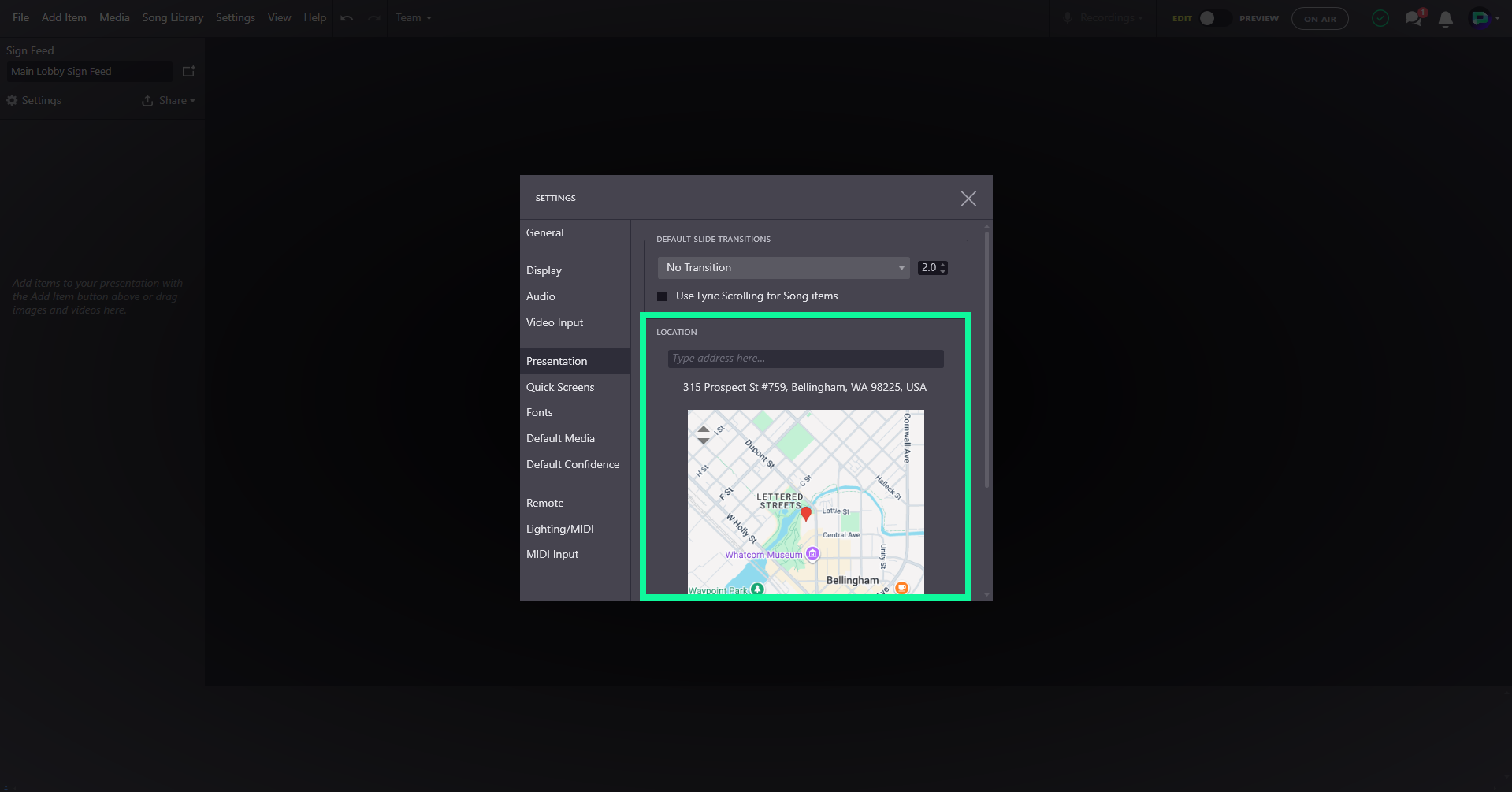This screenshot has height=792, width=1512.
Task: Open the No Transition dropdown
Action: (x=783, y=268)
